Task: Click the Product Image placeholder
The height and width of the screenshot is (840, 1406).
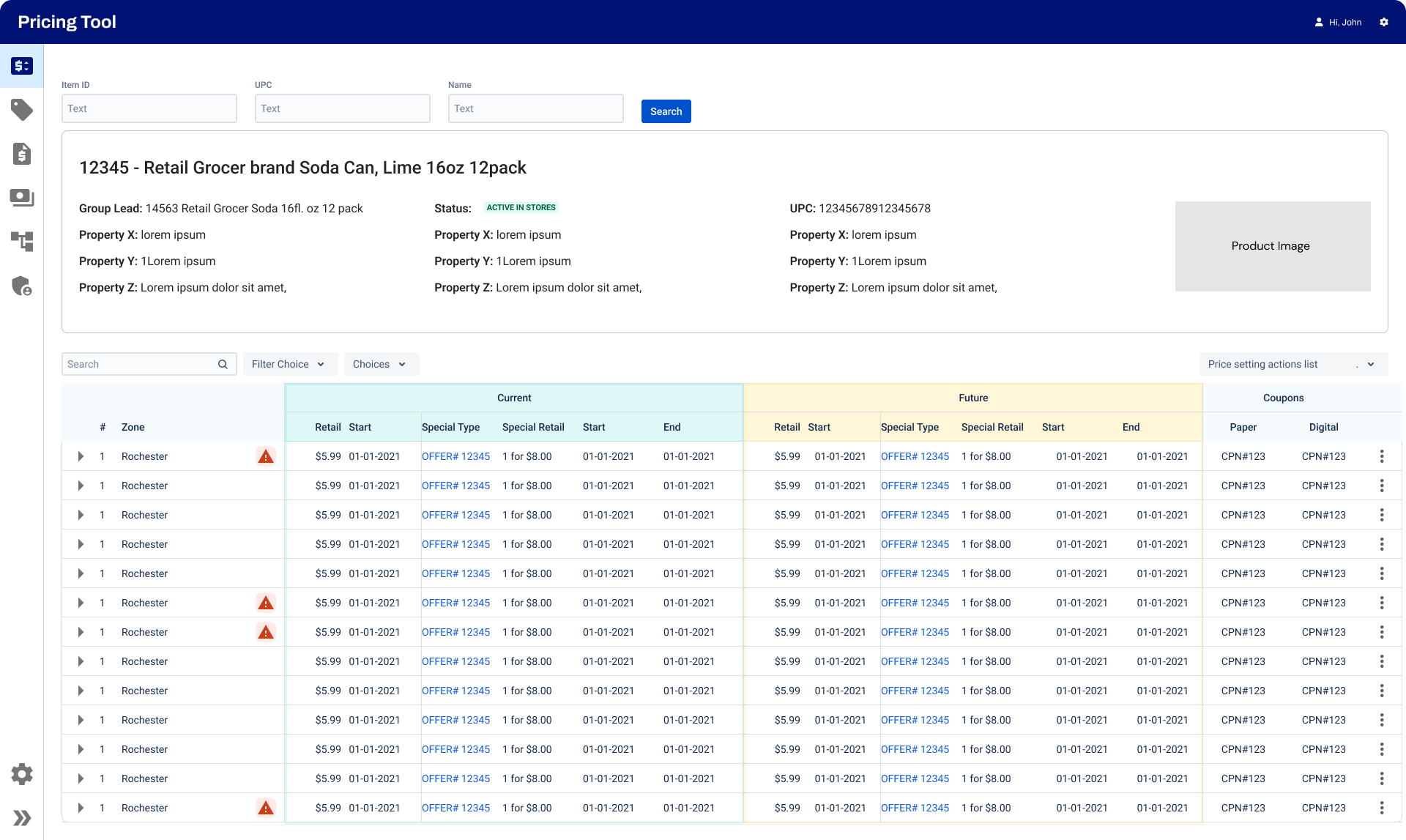Action: click(1273, 246)
